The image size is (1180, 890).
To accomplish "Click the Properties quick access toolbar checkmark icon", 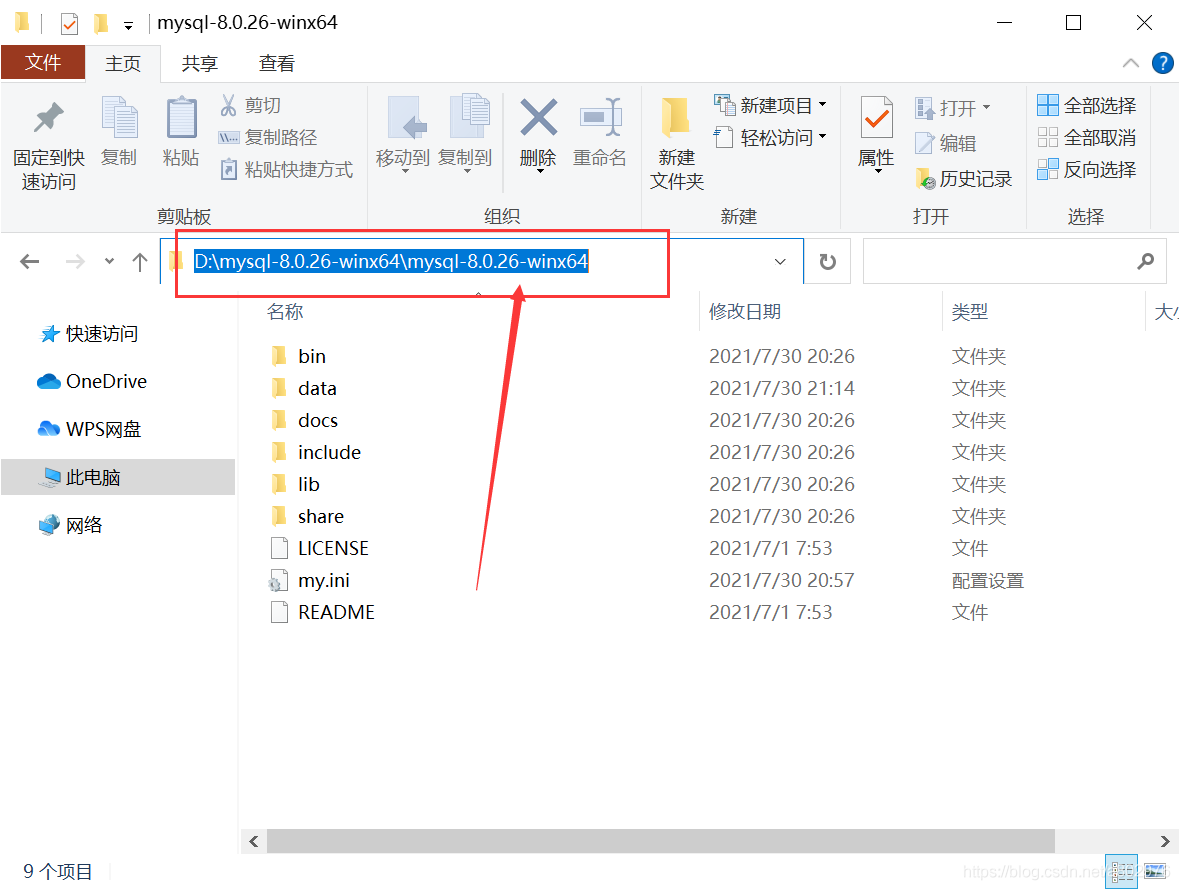I will point(69,24).
